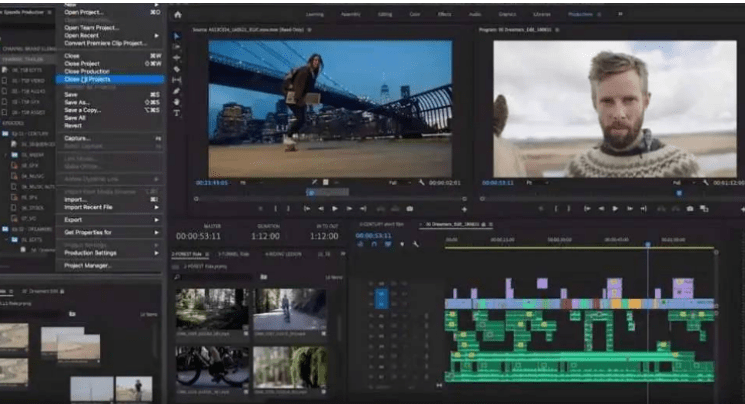This screenshot has width=745, height=404.
Task: Choose Close Production menu entry
Action: (x=87, y=71)
